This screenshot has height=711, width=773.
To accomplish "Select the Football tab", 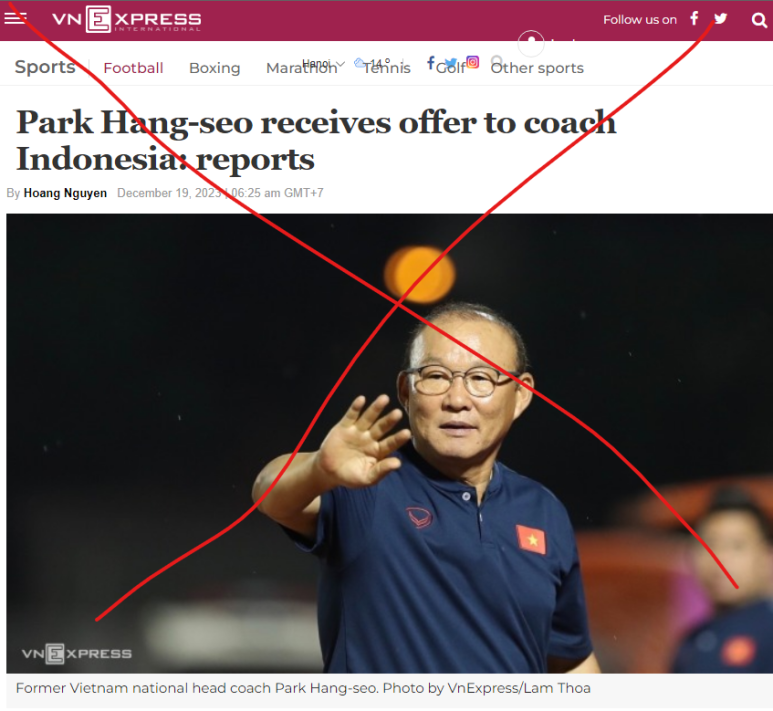I will coord(133,68).
